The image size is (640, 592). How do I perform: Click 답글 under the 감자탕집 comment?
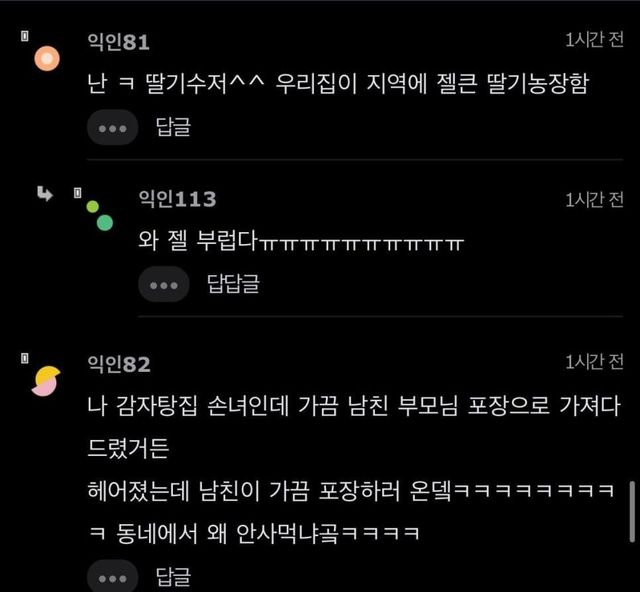(x=173, y=576)
